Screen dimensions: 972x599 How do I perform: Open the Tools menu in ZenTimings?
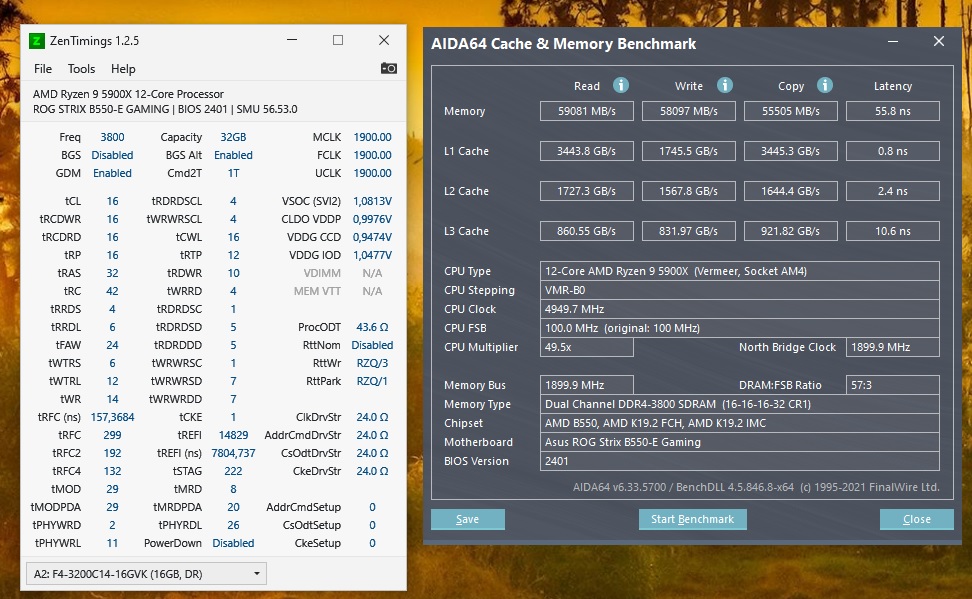tap(81, 69)
